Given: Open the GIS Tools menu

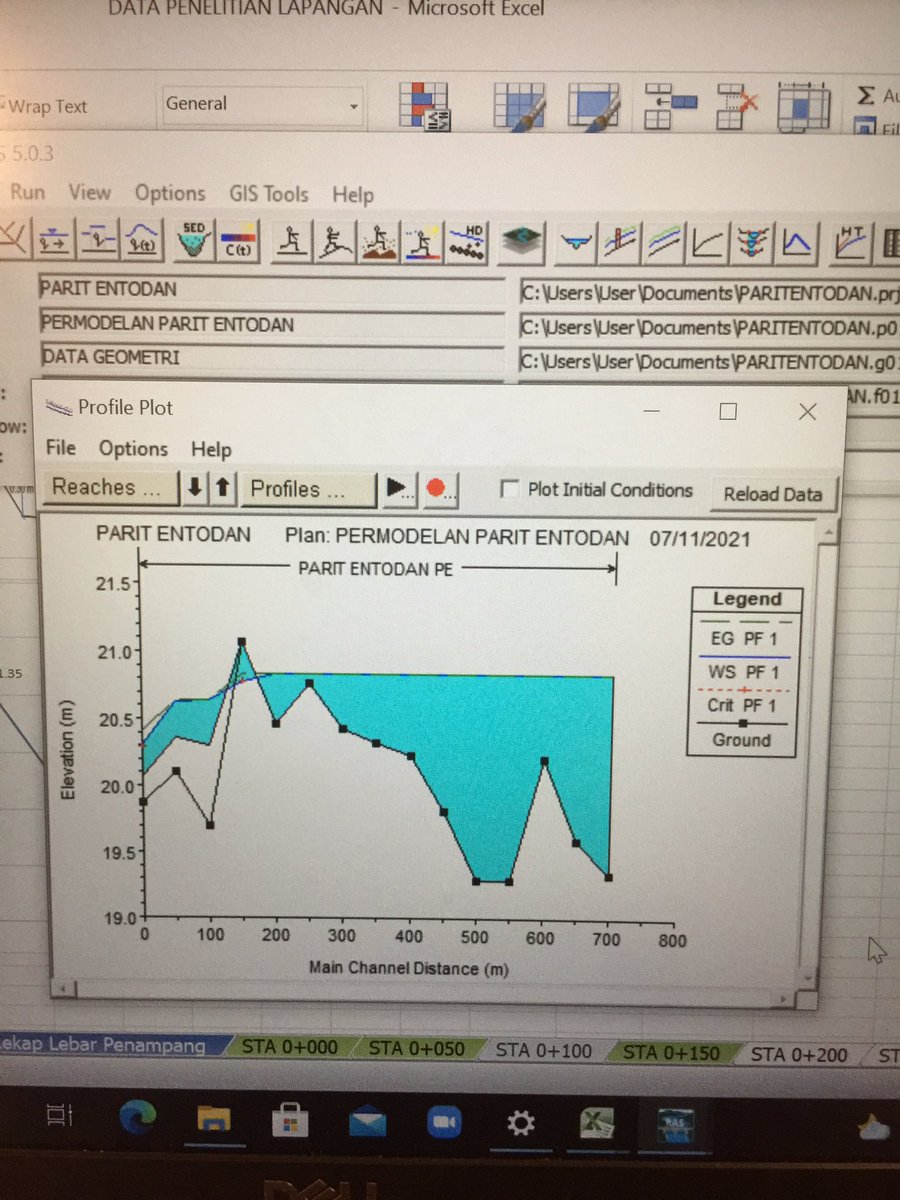Looking at the screenshot, I should coord(269,194).
